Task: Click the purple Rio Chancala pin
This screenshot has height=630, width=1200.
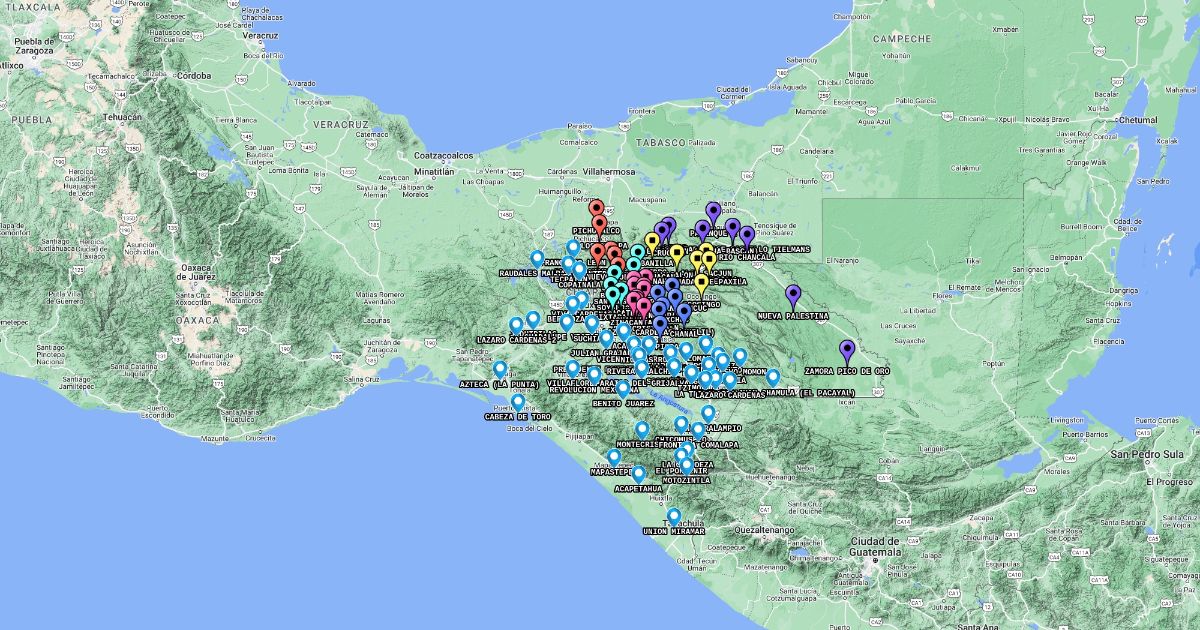Action: click(746, 236)
